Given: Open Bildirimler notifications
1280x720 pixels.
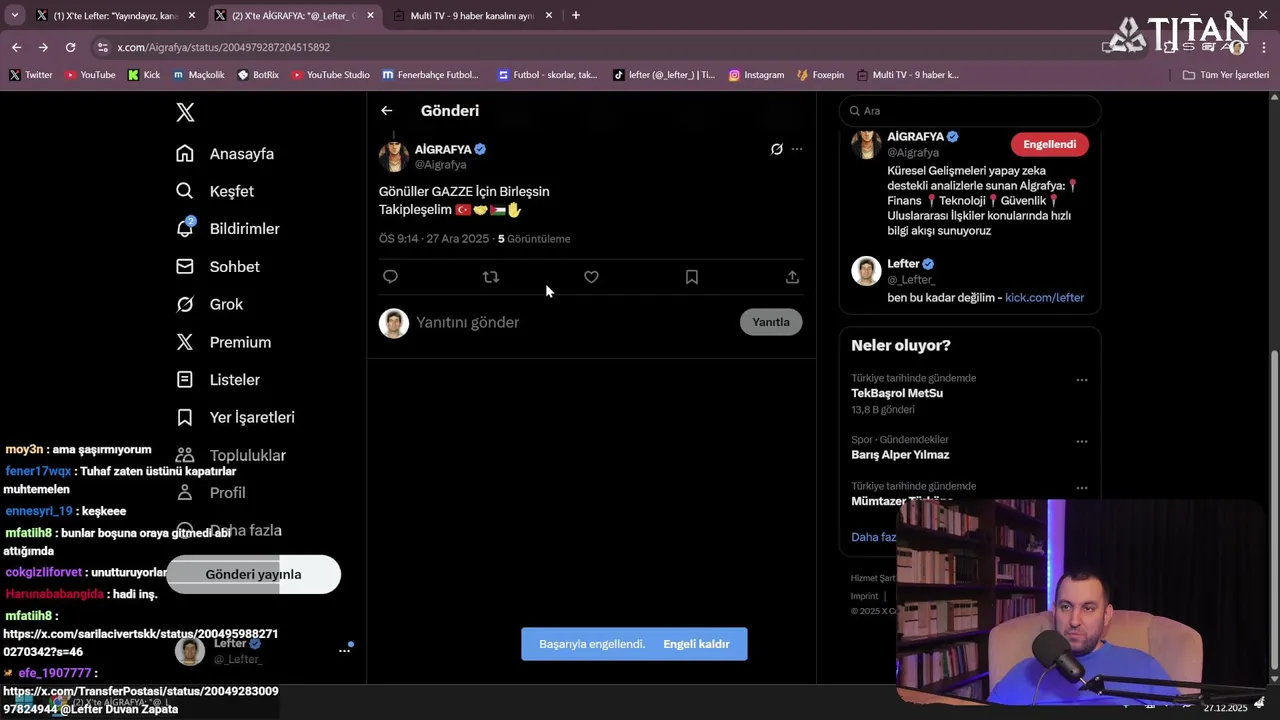Looking at the screenshot, I should tap(228, 229).
